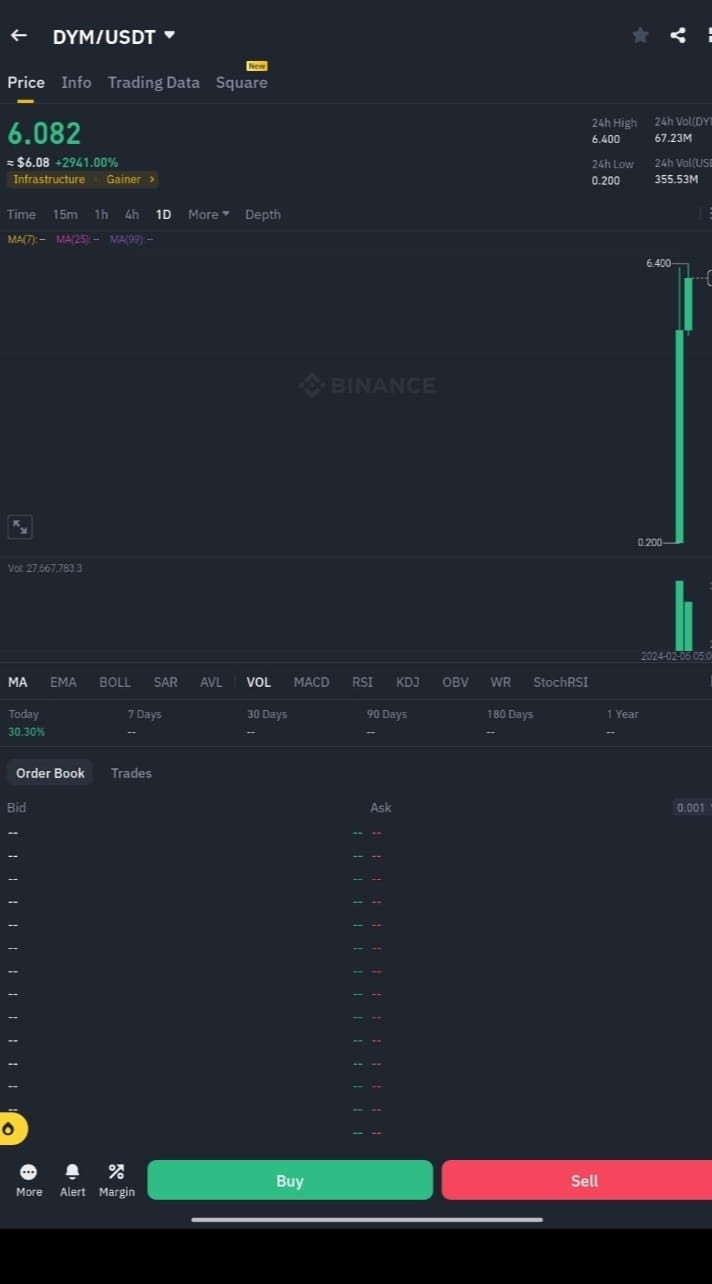Tap the red Sell button
Screen dimensions: 712x1284
(x=577, y=1180)
